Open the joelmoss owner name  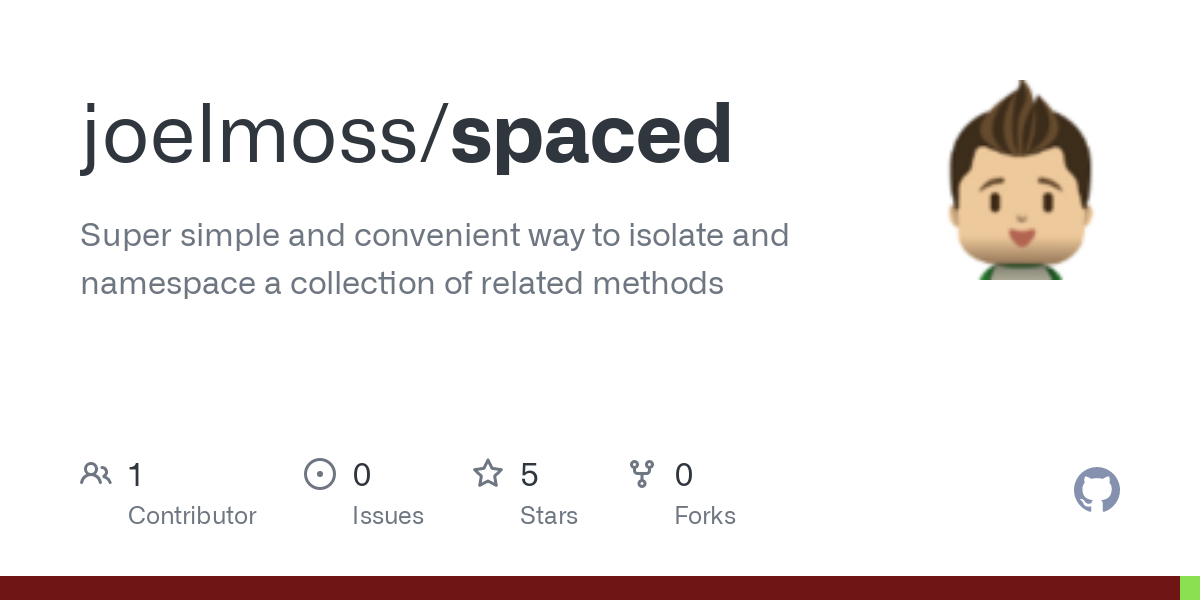(x=252, y=135)
